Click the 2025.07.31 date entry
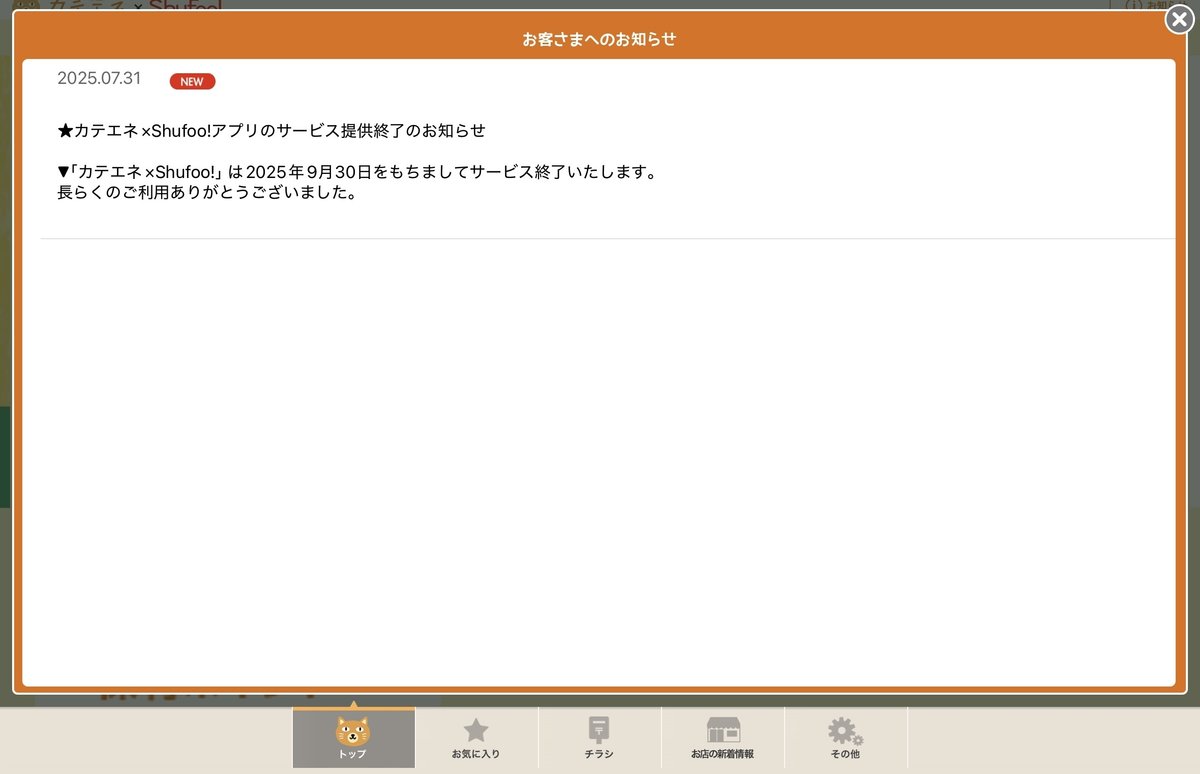 coord(99,78)
